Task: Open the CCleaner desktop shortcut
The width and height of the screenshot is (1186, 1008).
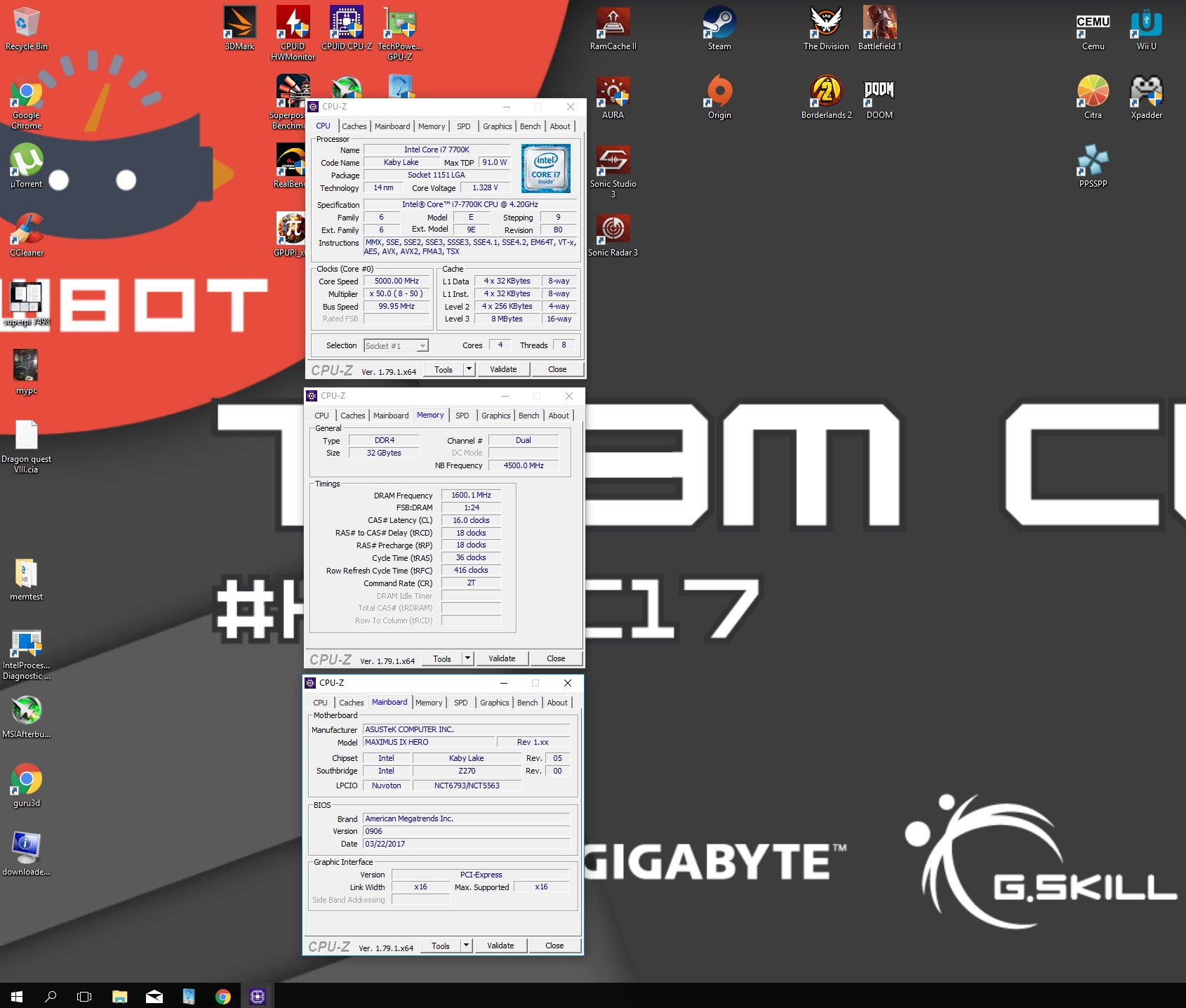Action: click(27, 234)
